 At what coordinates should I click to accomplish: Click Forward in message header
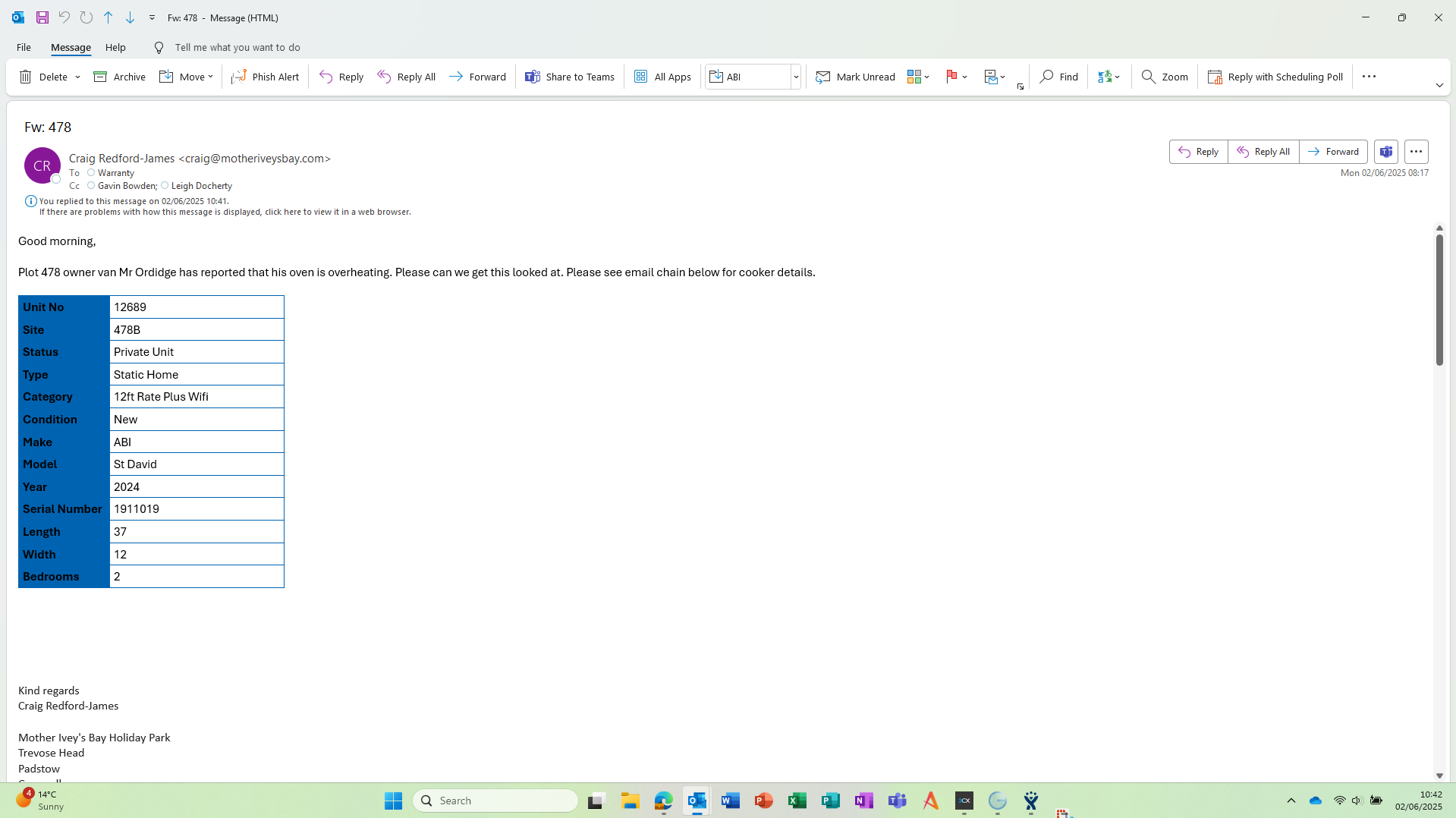pyautogui.click(x=1333, y=152)
